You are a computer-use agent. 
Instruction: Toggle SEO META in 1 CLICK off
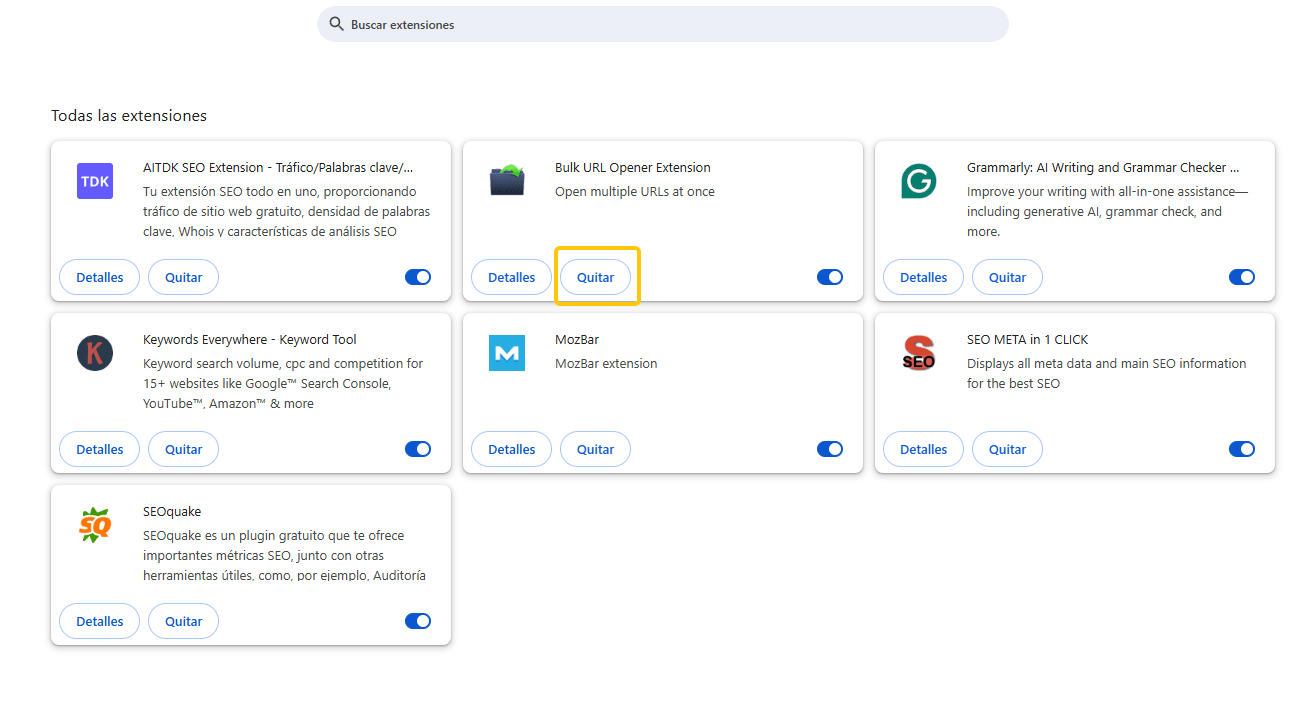pyautogui.click(x=1242, y=449)
